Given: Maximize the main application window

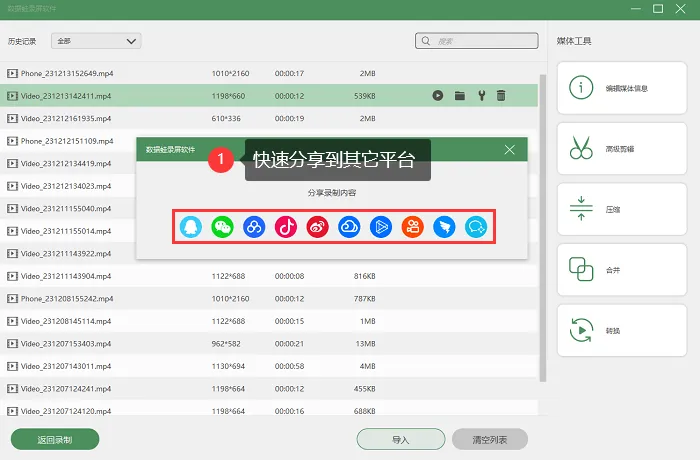Looking at the screenshot, I should tap(658, 8).
